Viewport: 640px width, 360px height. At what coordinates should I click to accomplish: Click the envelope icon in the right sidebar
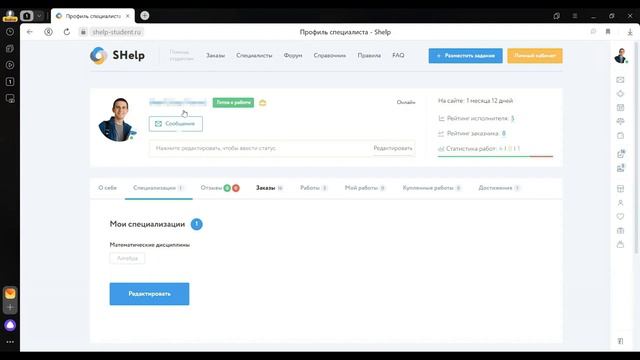[620, 80]
